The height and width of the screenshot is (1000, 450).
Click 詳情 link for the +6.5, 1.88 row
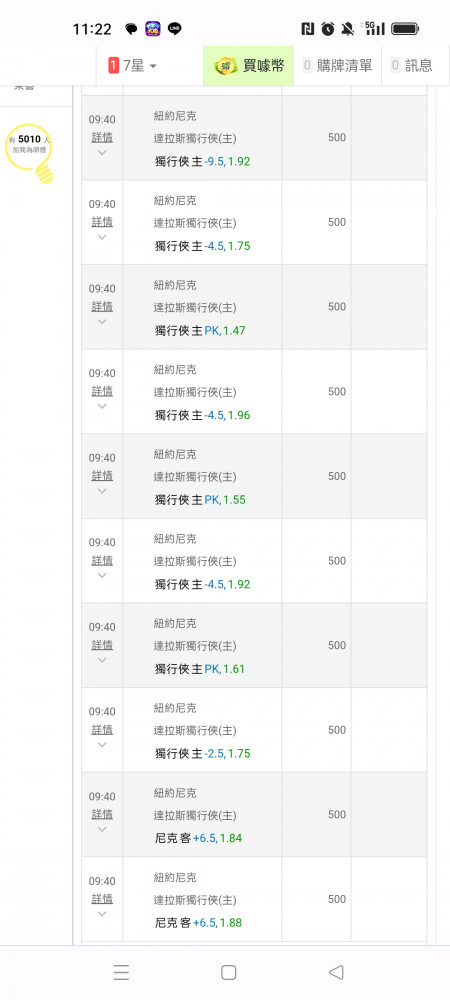(102, 899)
